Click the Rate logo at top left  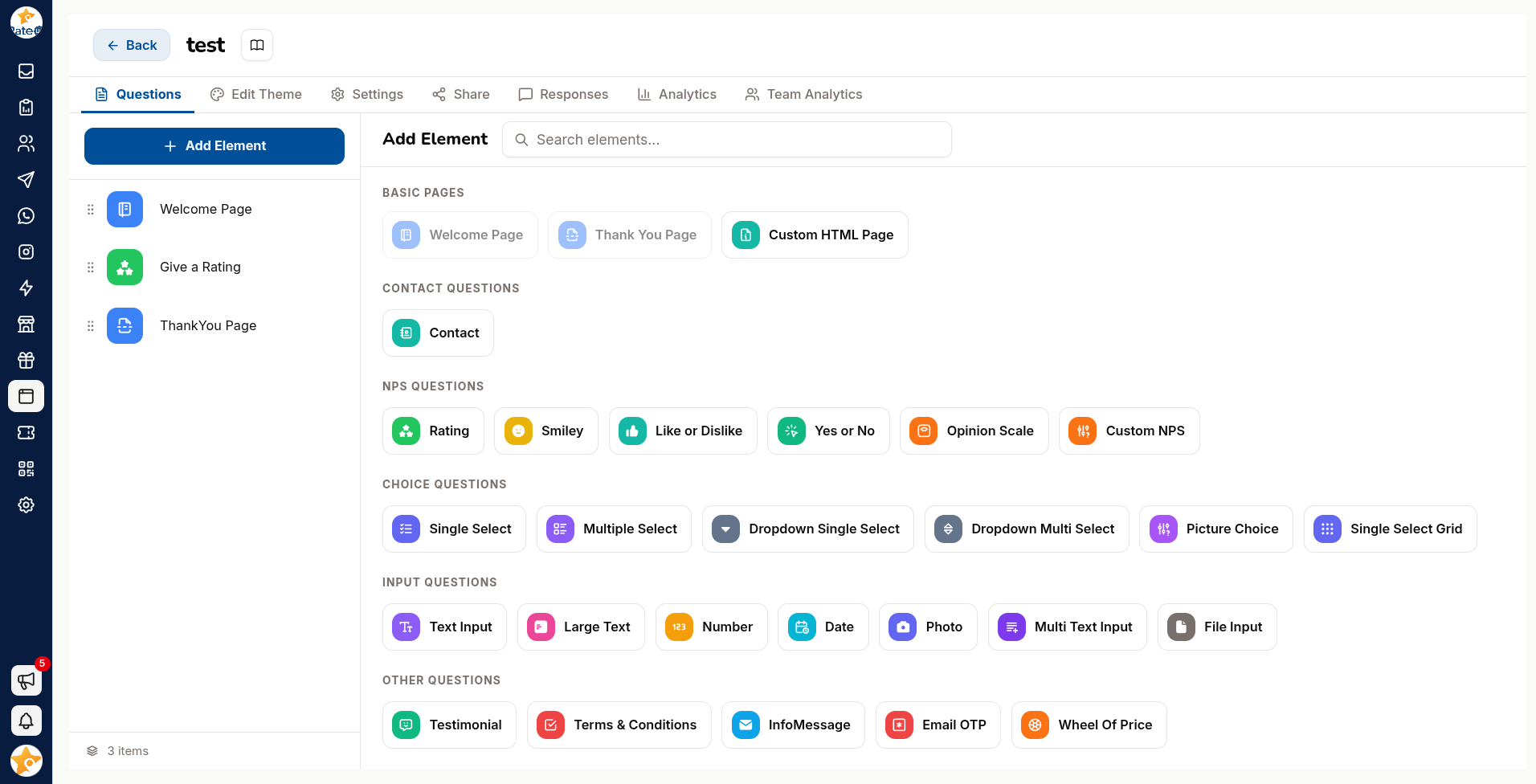tap(26, 22)
